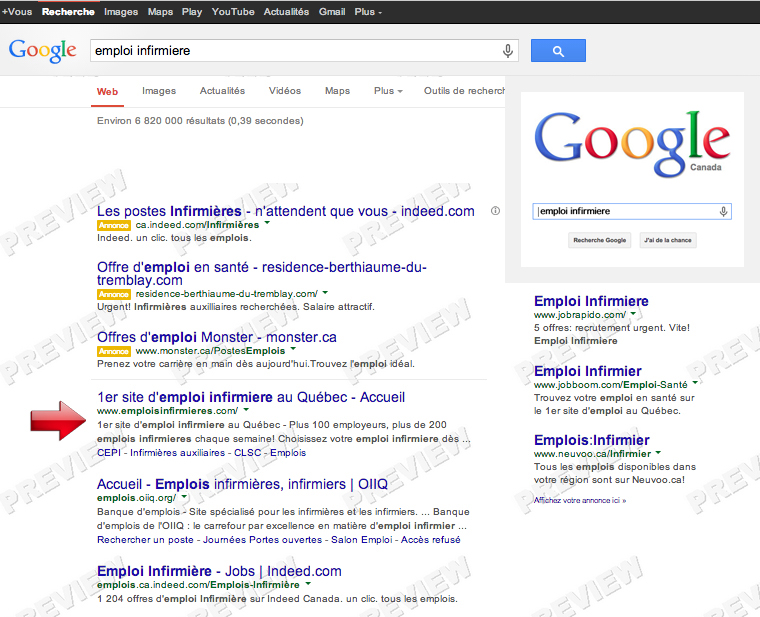The width and height of the screenshot is (760, 617).
Task: Open the Journées Portes ouvertes sitelink
Action: point(262,539)
